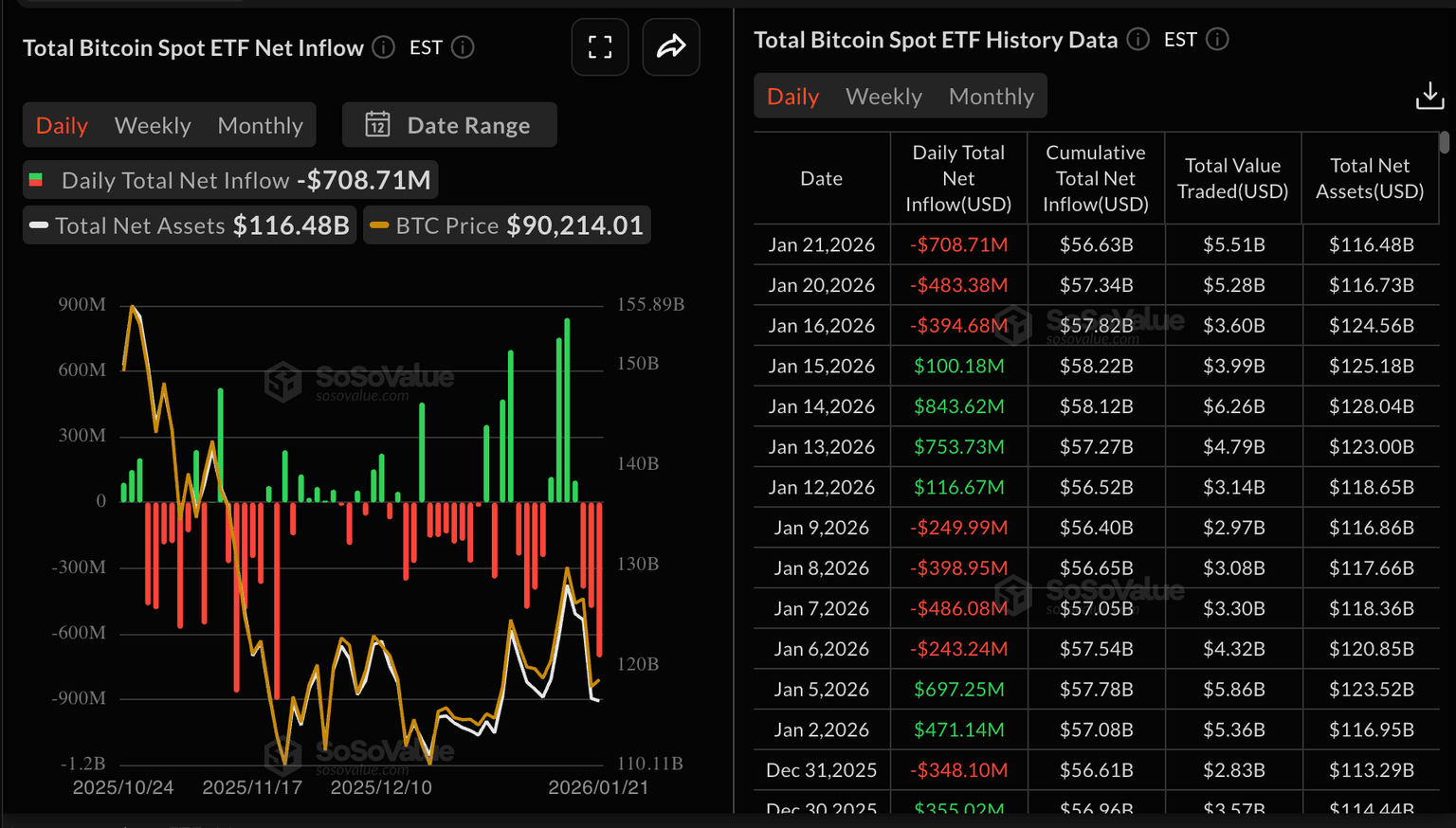1456x828 pixels.
Task: Click the EST info icon in Net Inflow panel
Action: point(463,47)
